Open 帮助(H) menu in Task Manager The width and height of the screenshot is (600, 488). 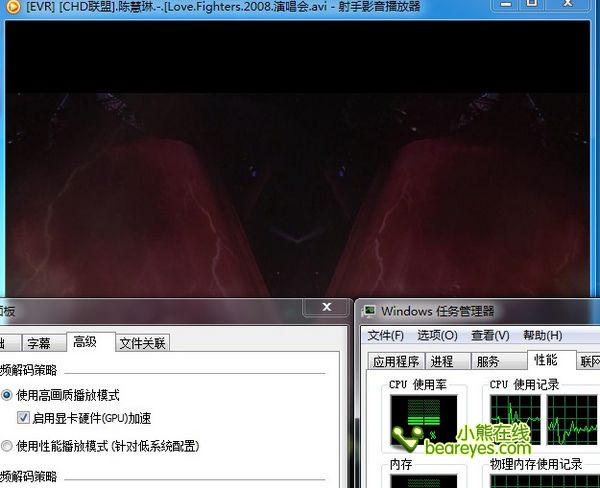click(543, 336)
